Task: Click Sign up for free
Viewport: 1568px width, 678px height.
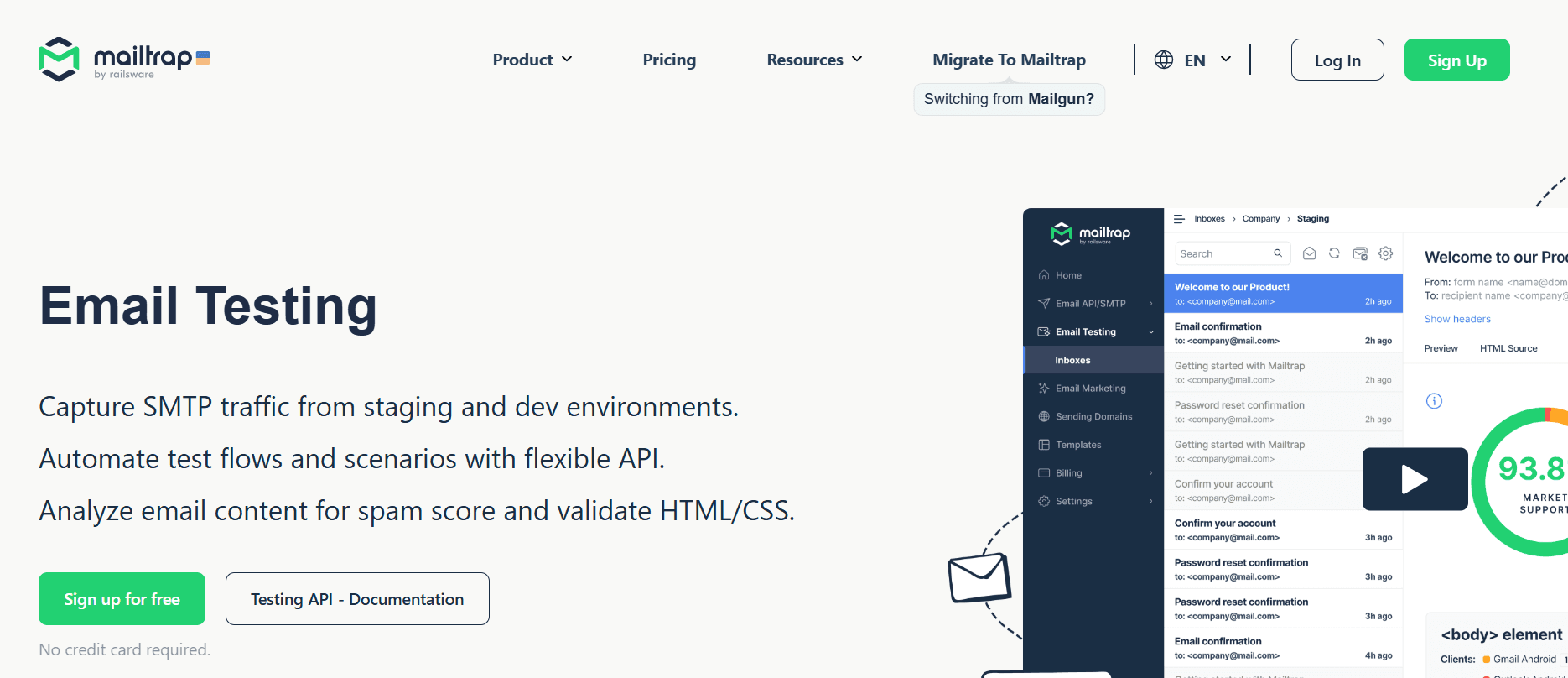Action: point(122,598)
